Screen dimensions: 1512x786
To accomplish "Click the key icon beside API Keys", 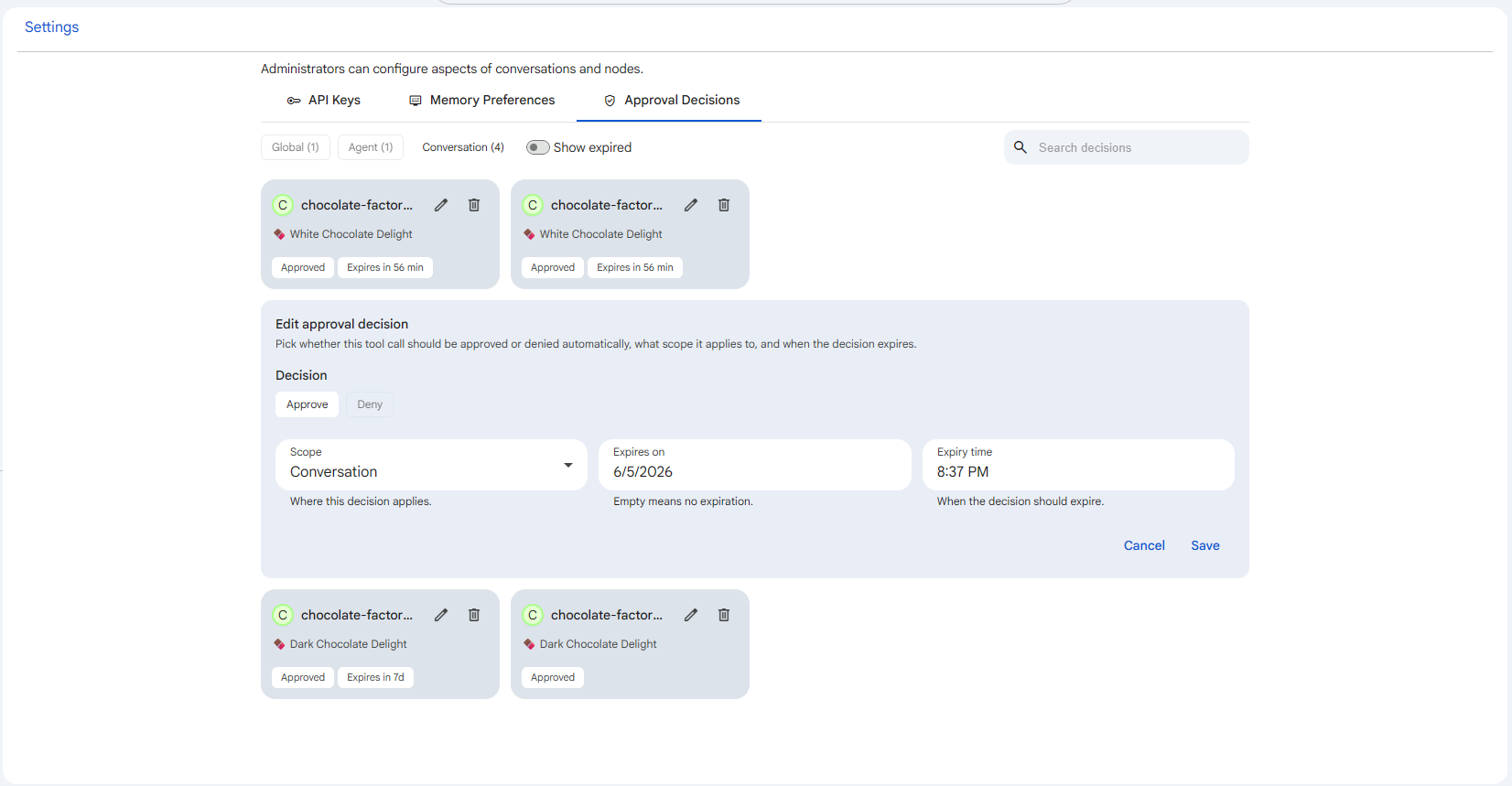I will 294,101.
